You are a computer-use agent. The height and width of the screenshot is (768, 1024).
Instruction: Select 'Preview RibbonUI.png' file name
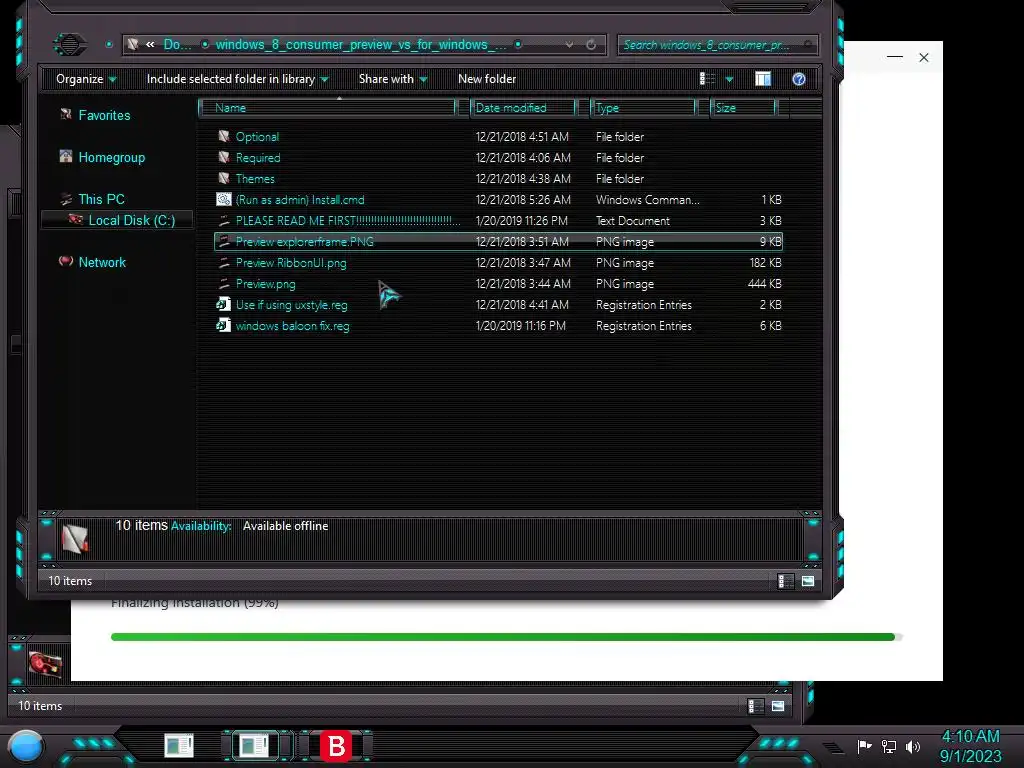tap(291, 263)
